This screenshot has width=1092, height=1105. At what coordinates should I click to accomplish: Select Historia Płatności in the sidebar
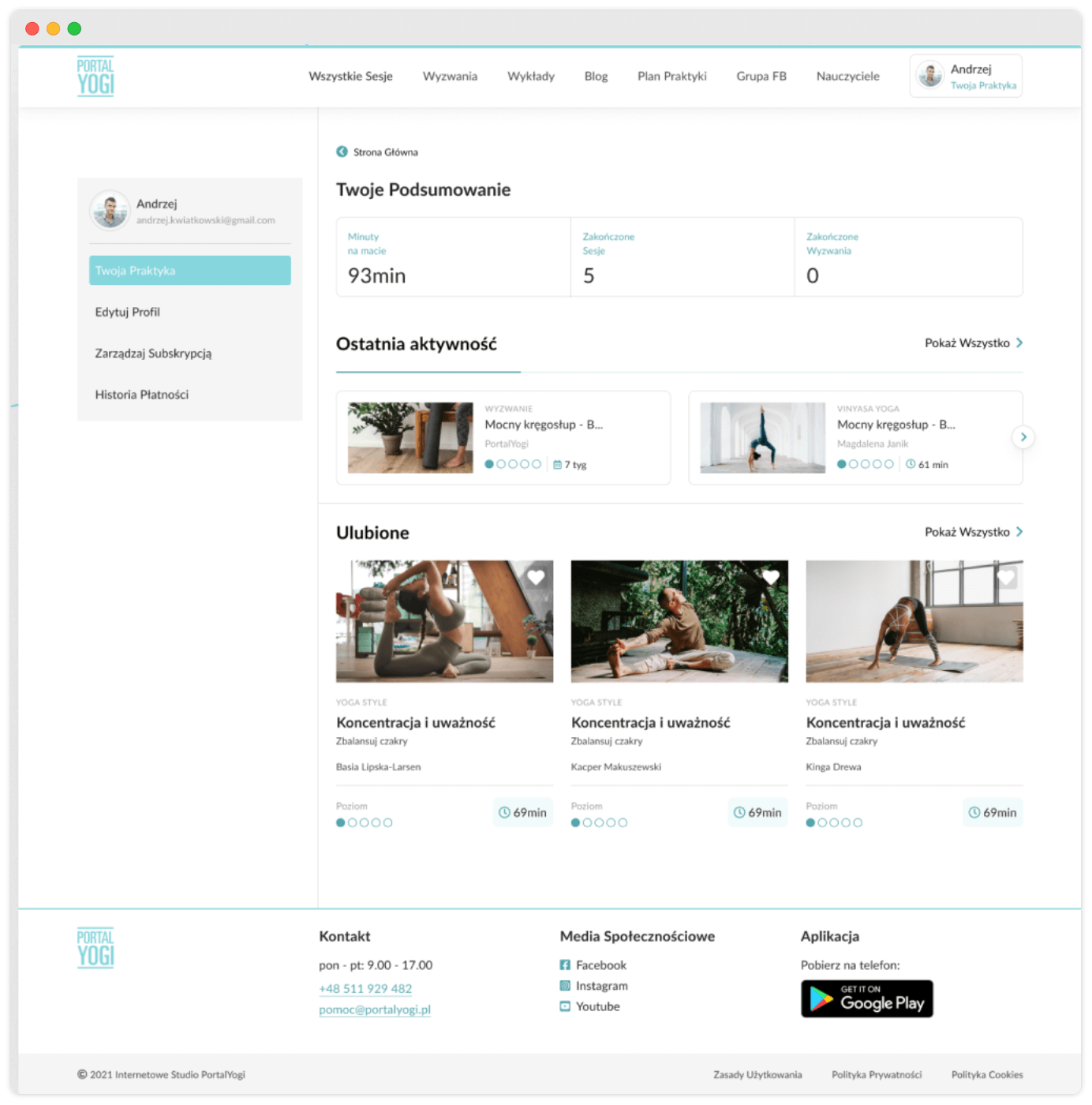coord(141,395)
